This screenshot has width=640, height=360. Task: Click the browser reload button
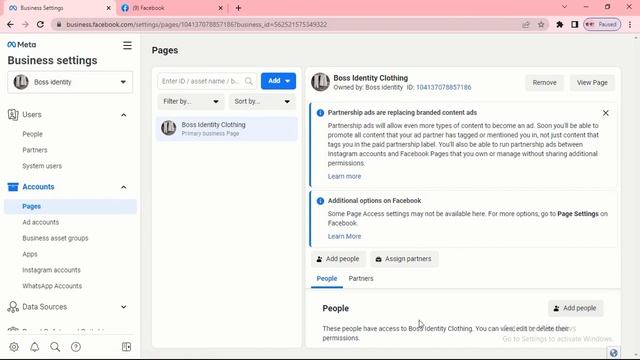(x=40, y=24)
